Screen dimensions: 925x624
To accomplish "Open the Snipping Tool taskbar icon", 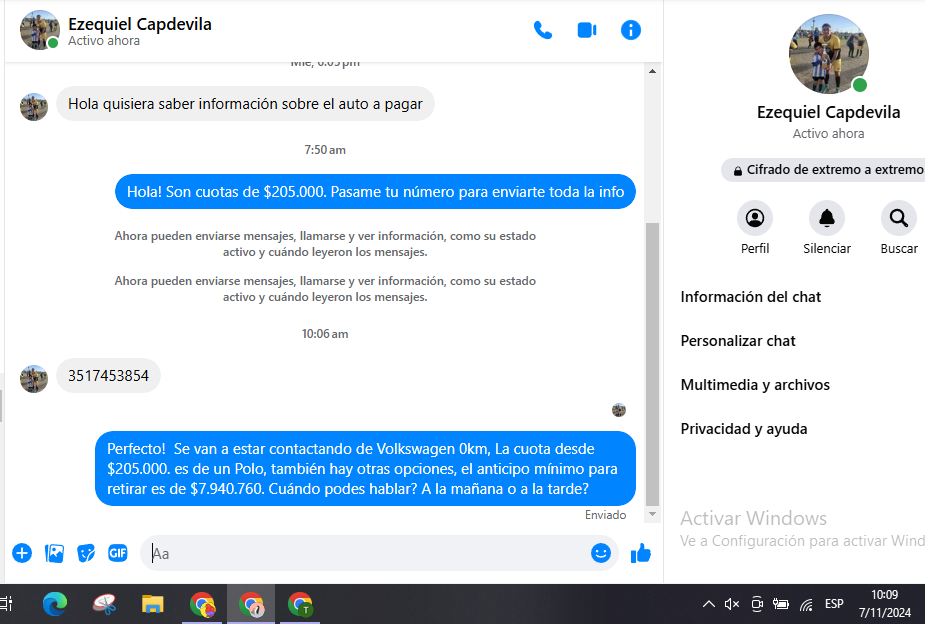I will [104, 604].
